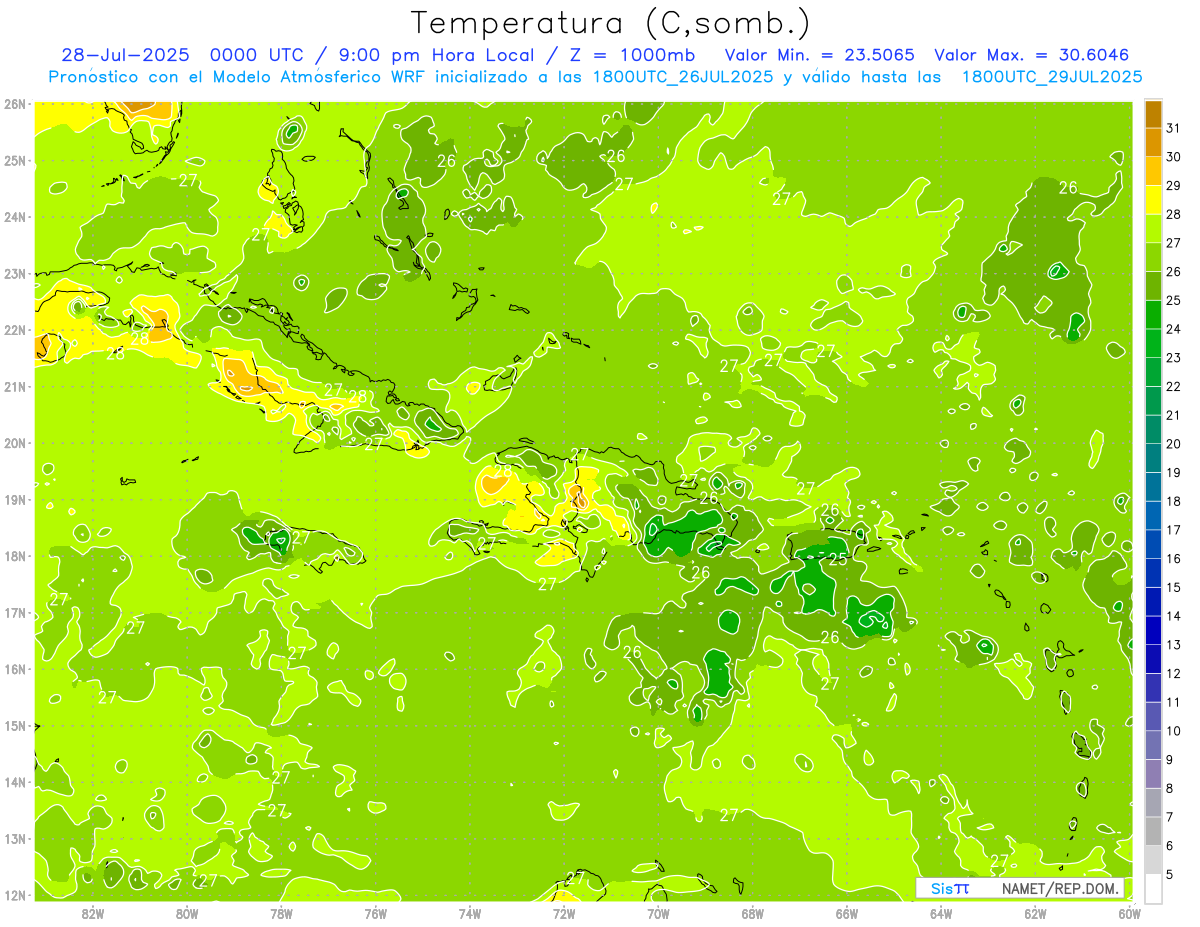Click the '62W' longitude axis label
1200x927 pixels.
[x=1035, y=913]
